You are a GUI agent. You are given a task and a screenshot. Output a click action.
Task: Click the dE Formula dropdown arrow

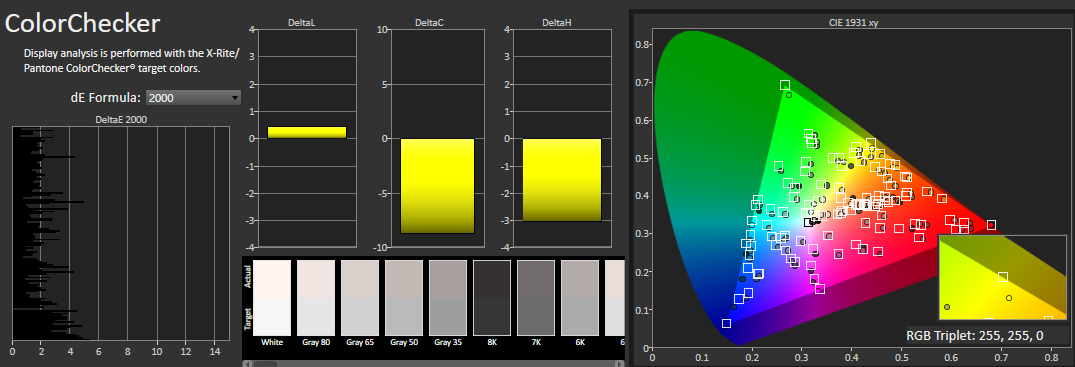[235, 97]
